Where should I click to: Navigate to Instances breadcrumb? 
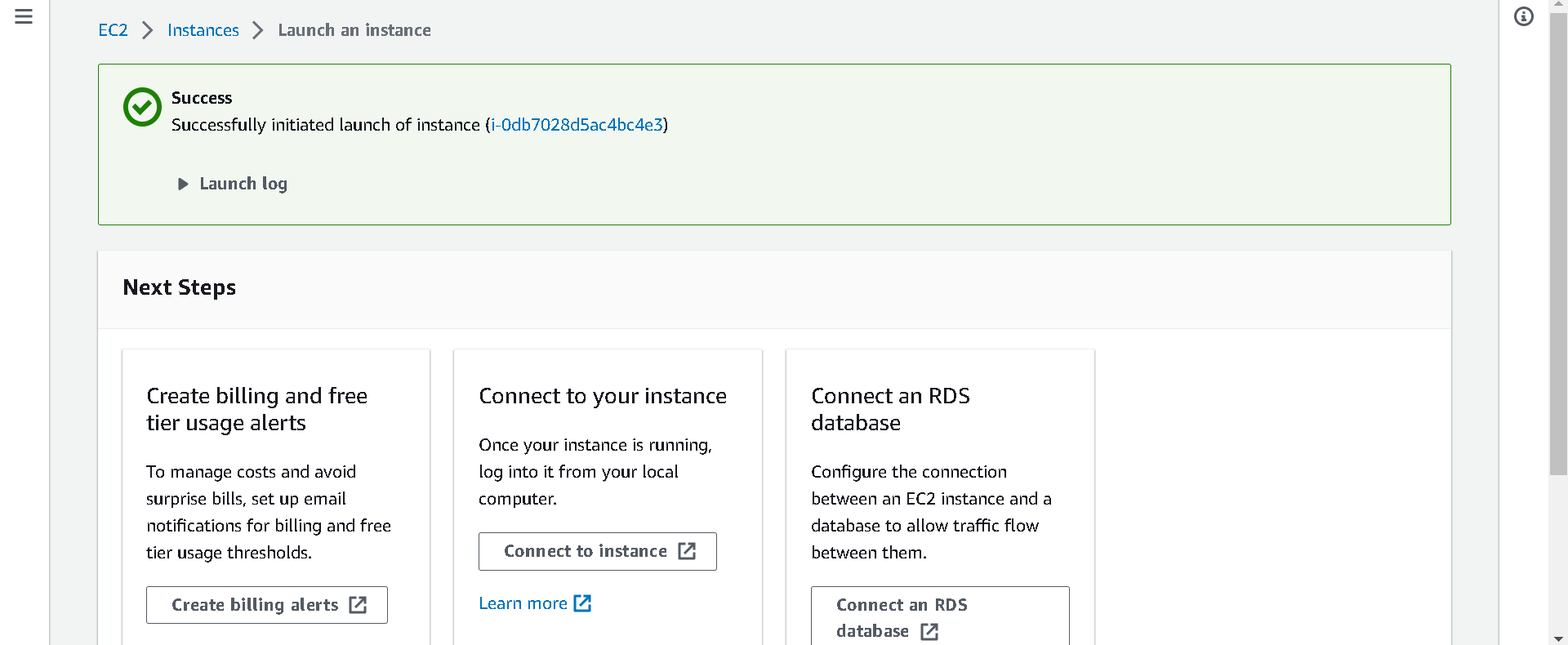[x=203, y=30]
